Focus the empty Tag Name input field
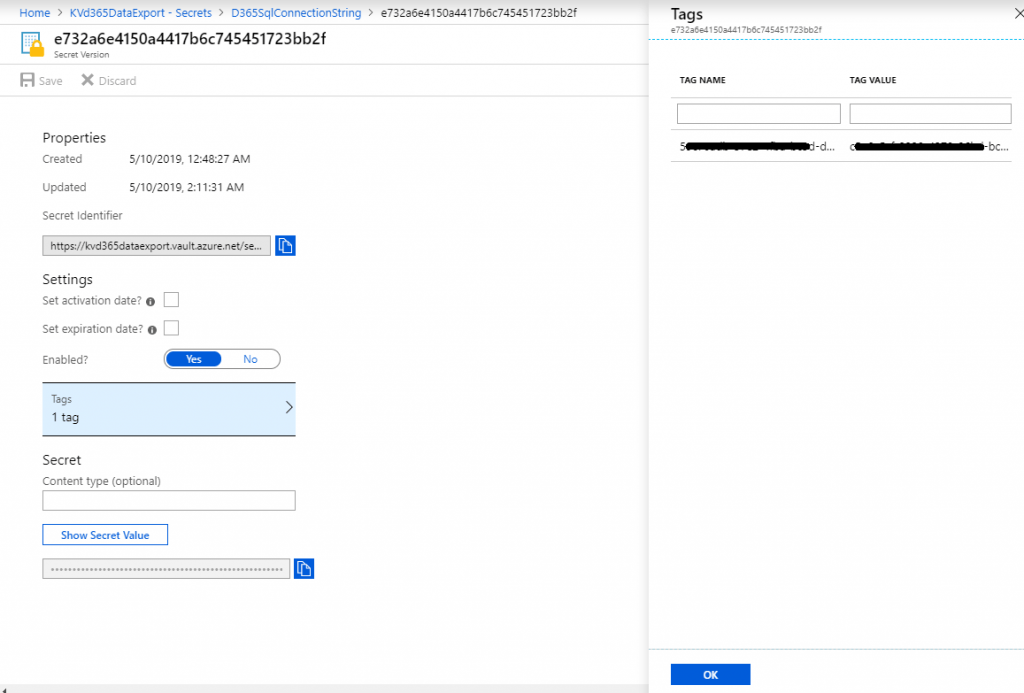This screenshot has height=693, width=1024. pyautogui.click(x=759, y=114)
